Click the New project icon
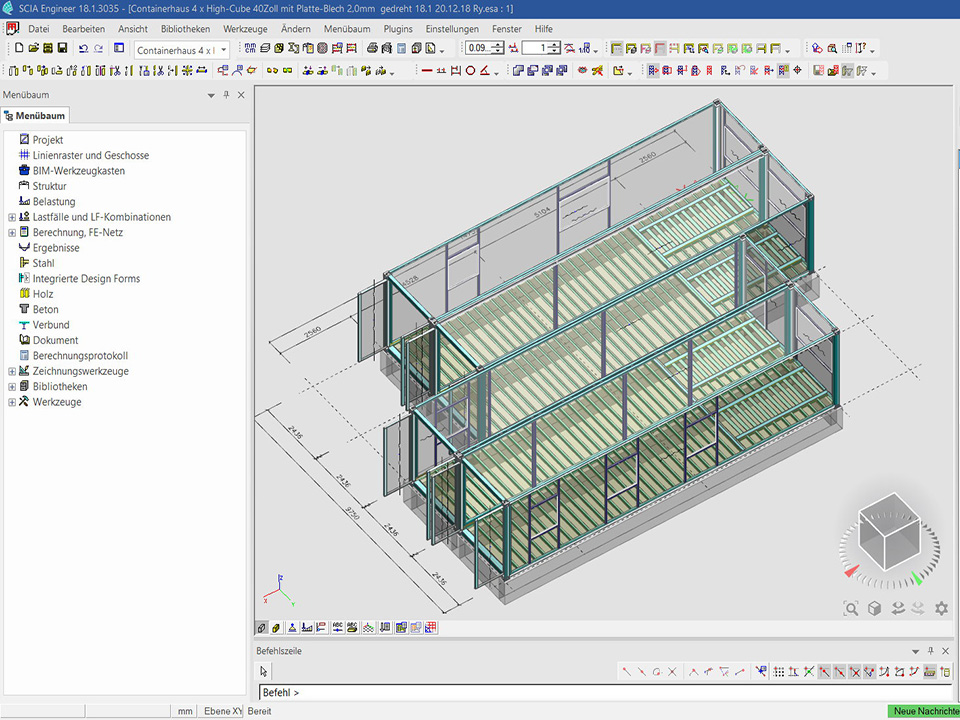Viewport: 960px width, 720px height. 19,48
